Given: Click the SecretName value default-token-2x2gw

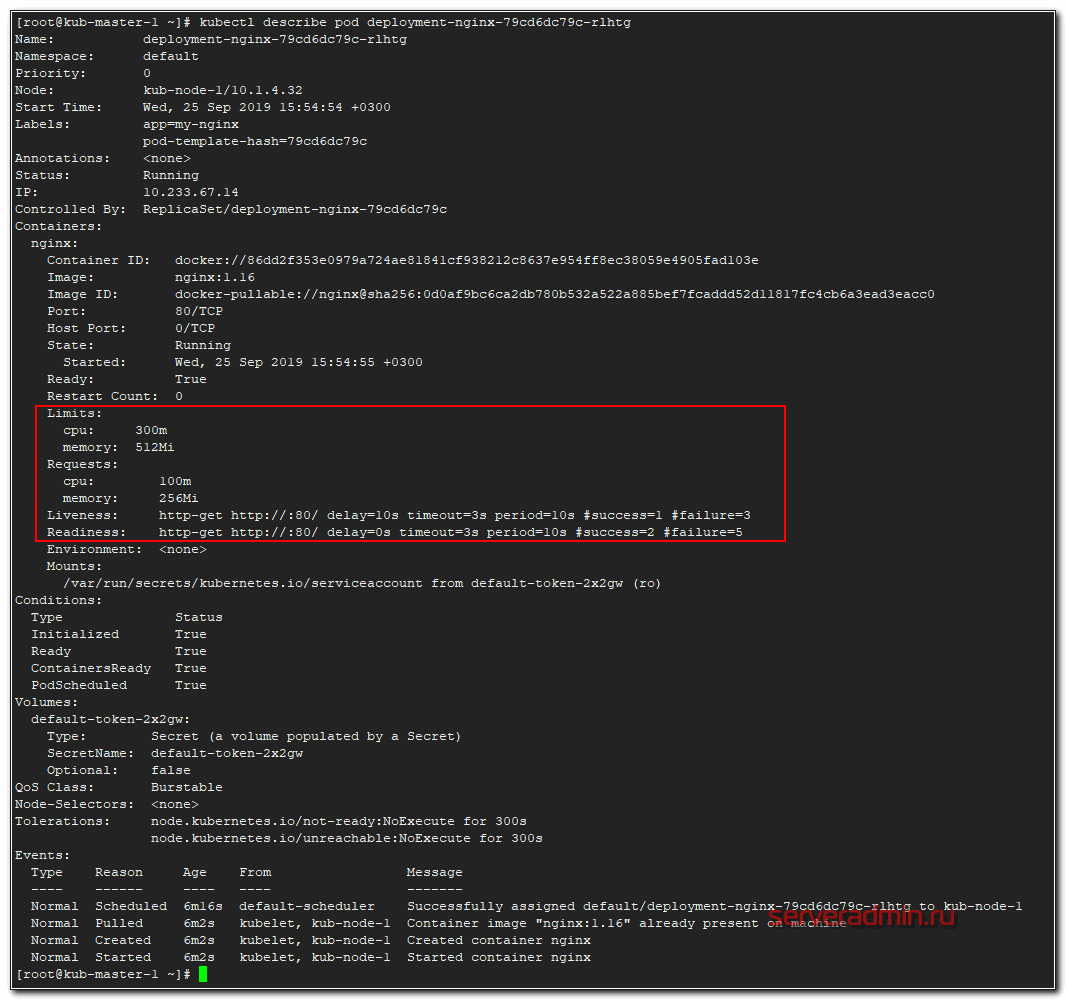Looking at the screenshot, I should tap(227, 753).
